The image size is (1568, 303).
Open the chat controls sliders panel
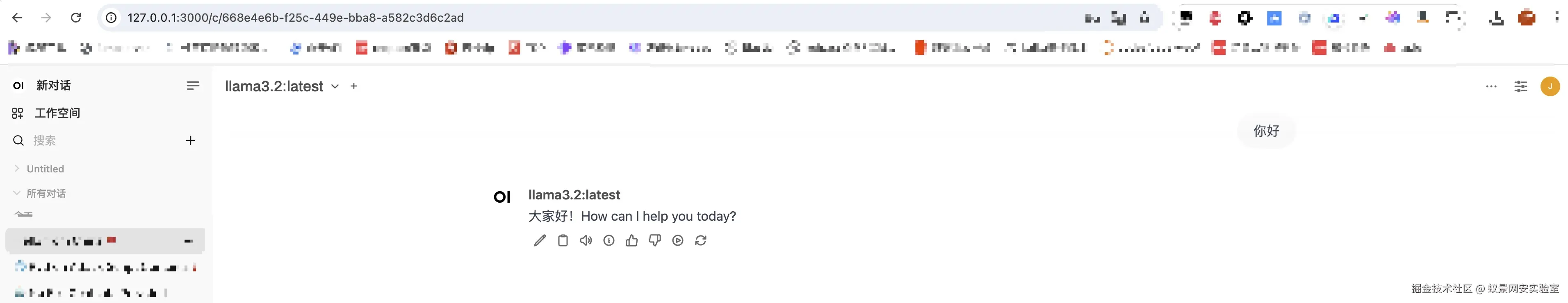click(1520, 86)
